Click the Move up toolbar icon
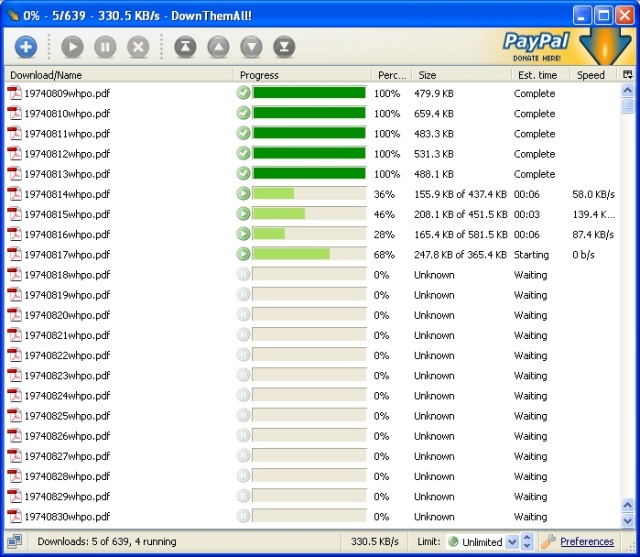 (218, 47)
